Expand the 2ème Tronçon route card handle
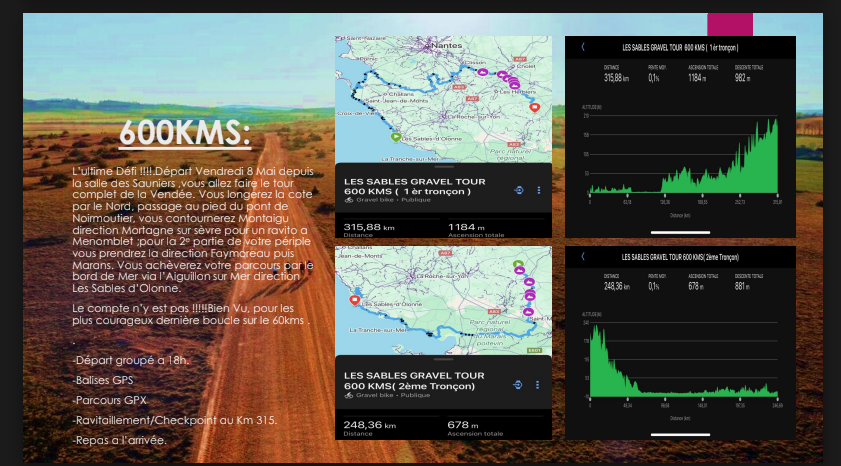The height and width of the screenshot is (466, 841). tap(443, 359)
